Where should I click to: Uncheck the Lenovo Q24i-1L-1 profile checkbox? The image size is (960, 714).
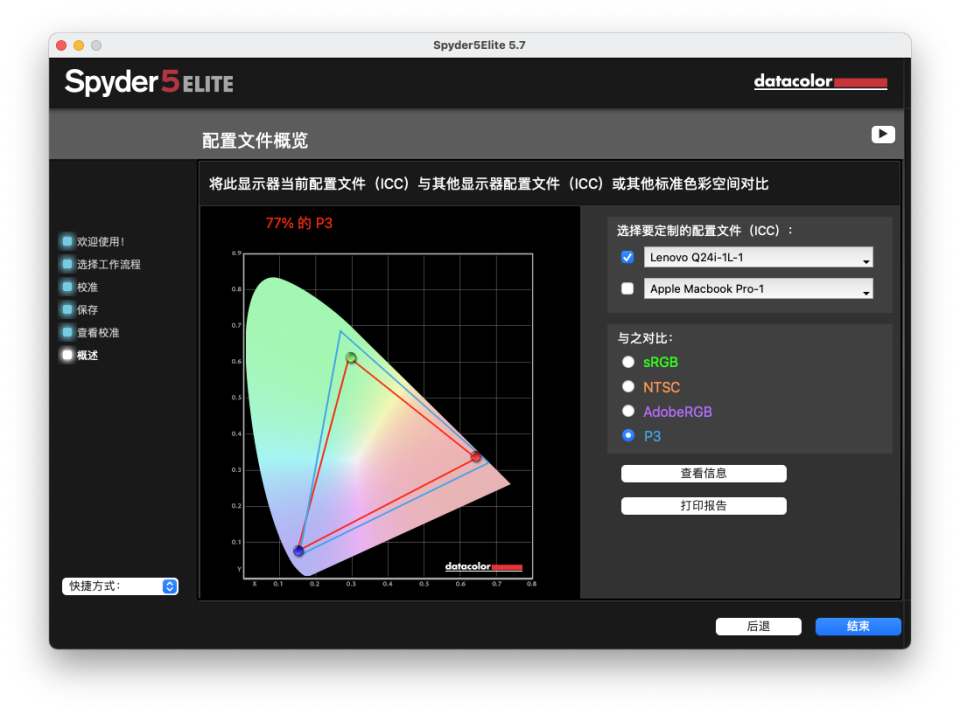pos(627,257)
